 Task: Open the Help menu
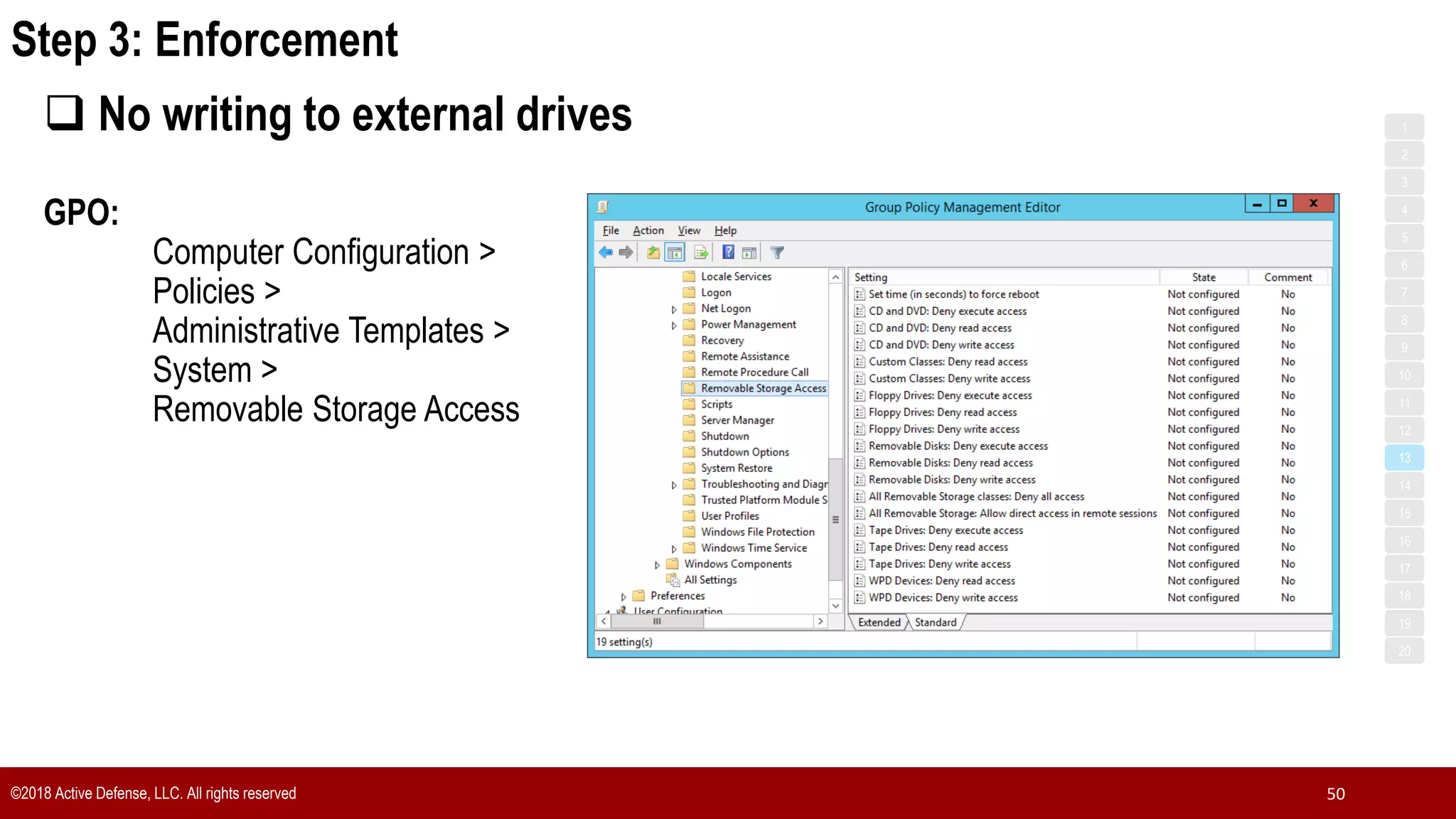[x=725, y=230]
